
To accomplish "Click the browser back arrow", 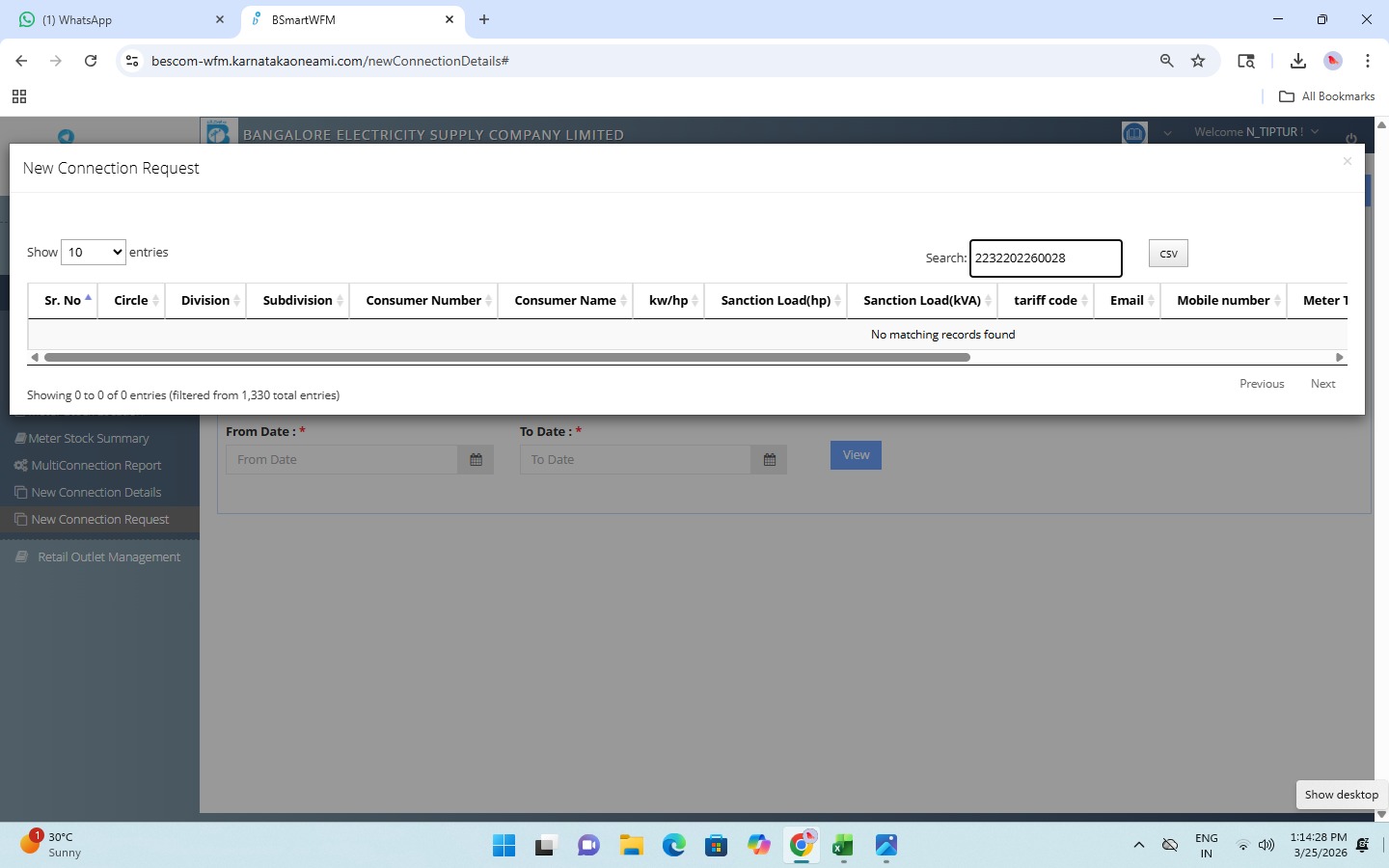I will point(21,61).
